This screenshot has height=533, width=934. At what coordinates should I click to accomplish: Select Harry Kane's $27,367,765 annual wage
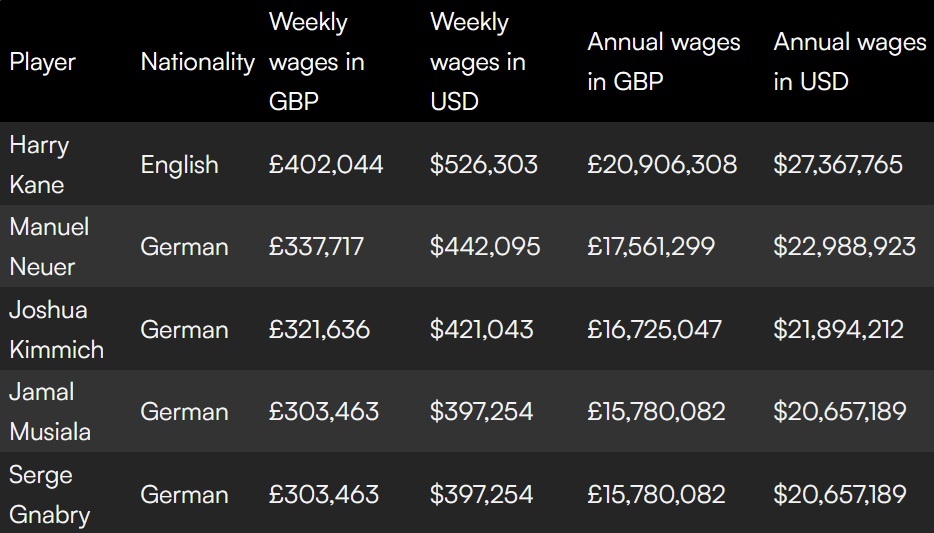(x=838, y=165)
